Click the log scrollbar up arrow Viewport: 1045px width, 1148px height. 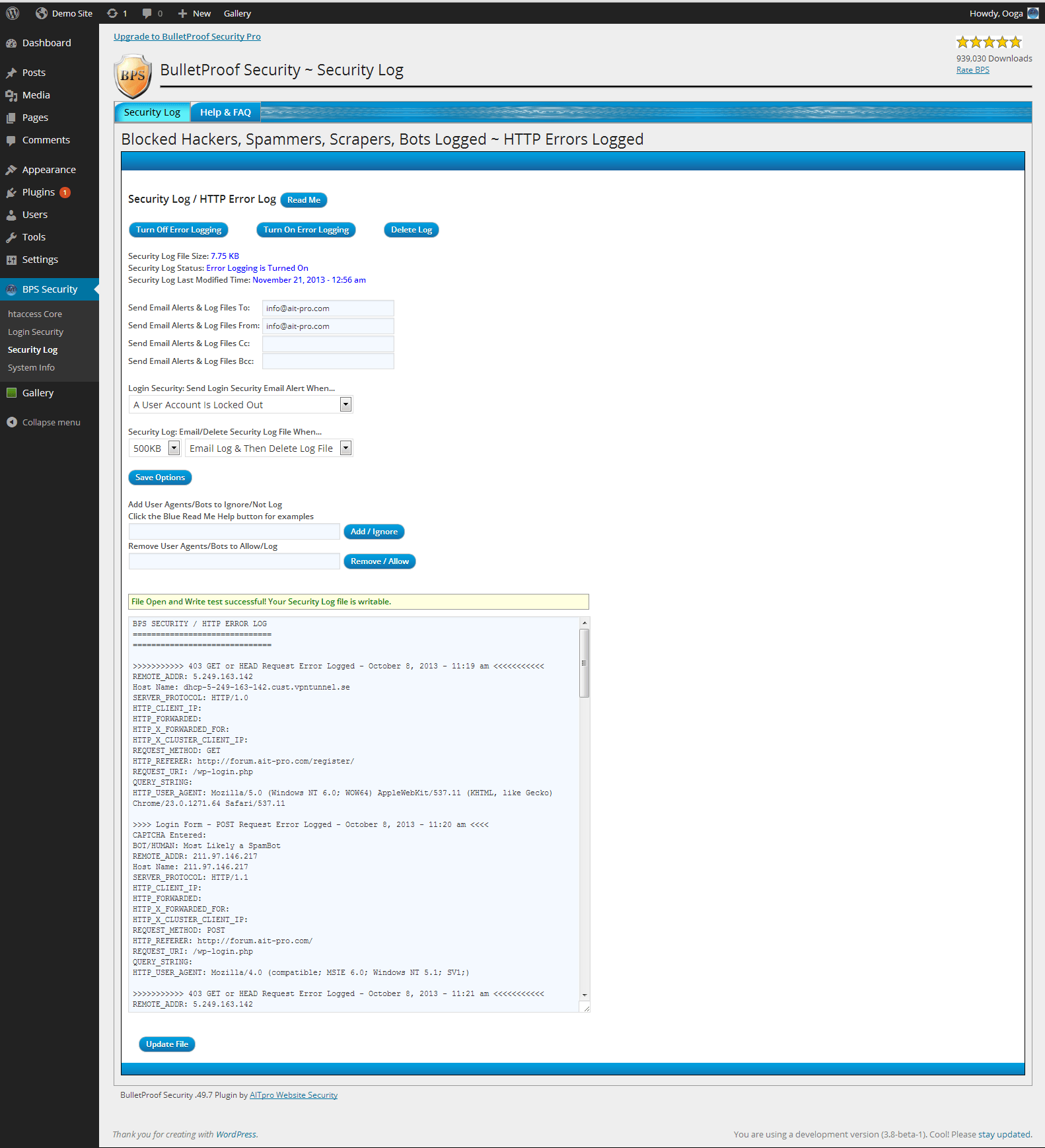(585, 623)
